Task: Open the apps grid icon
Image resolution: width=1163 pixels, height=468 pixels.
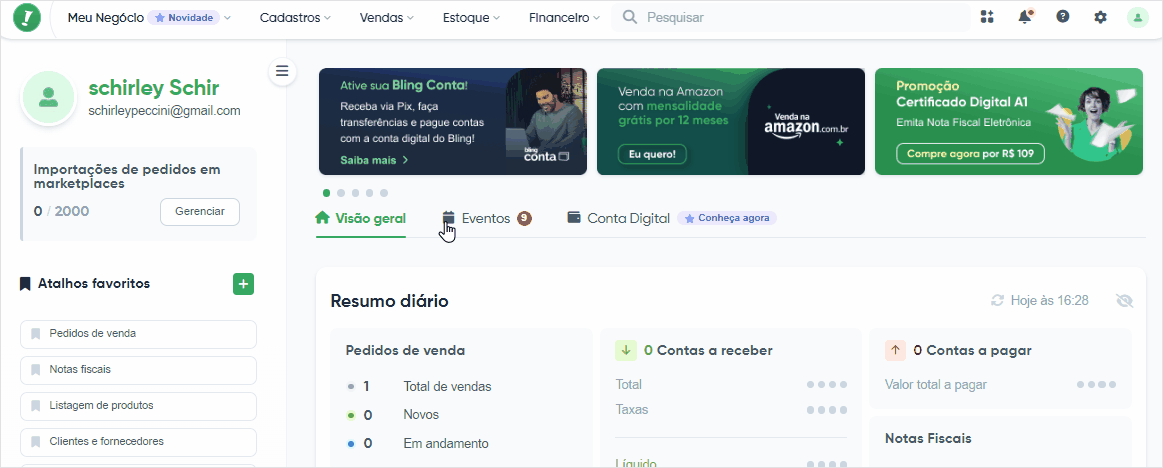Action: tap(986, 17)
